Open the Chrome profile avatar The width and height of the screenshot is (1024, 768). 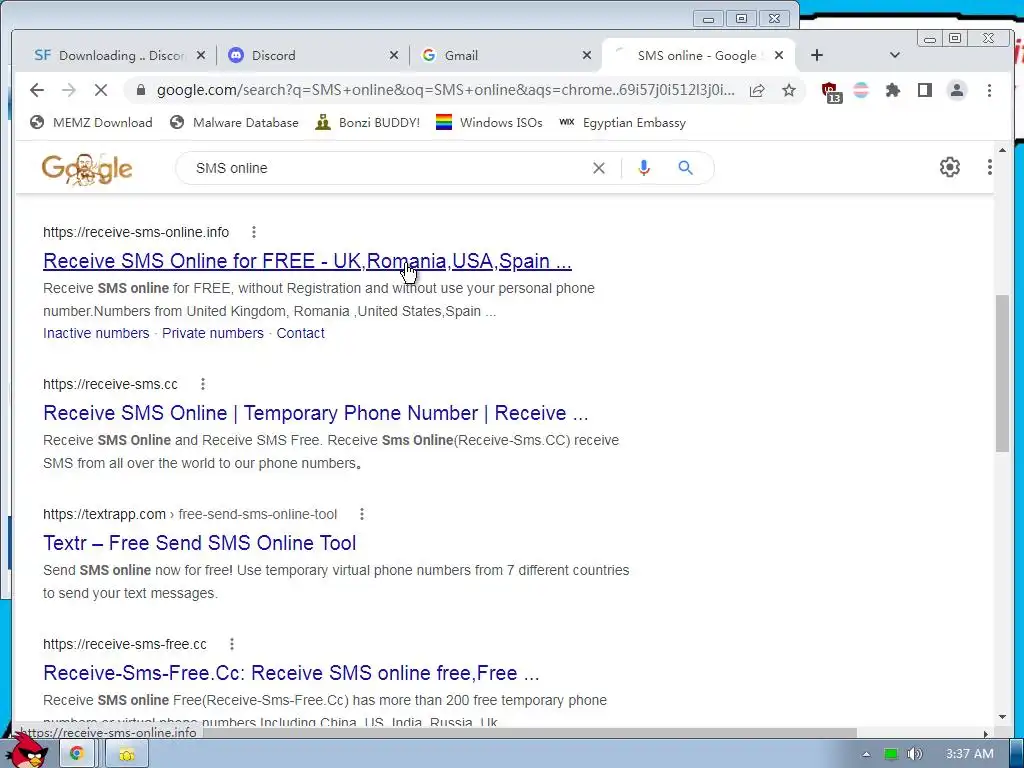tap(957, 90)
